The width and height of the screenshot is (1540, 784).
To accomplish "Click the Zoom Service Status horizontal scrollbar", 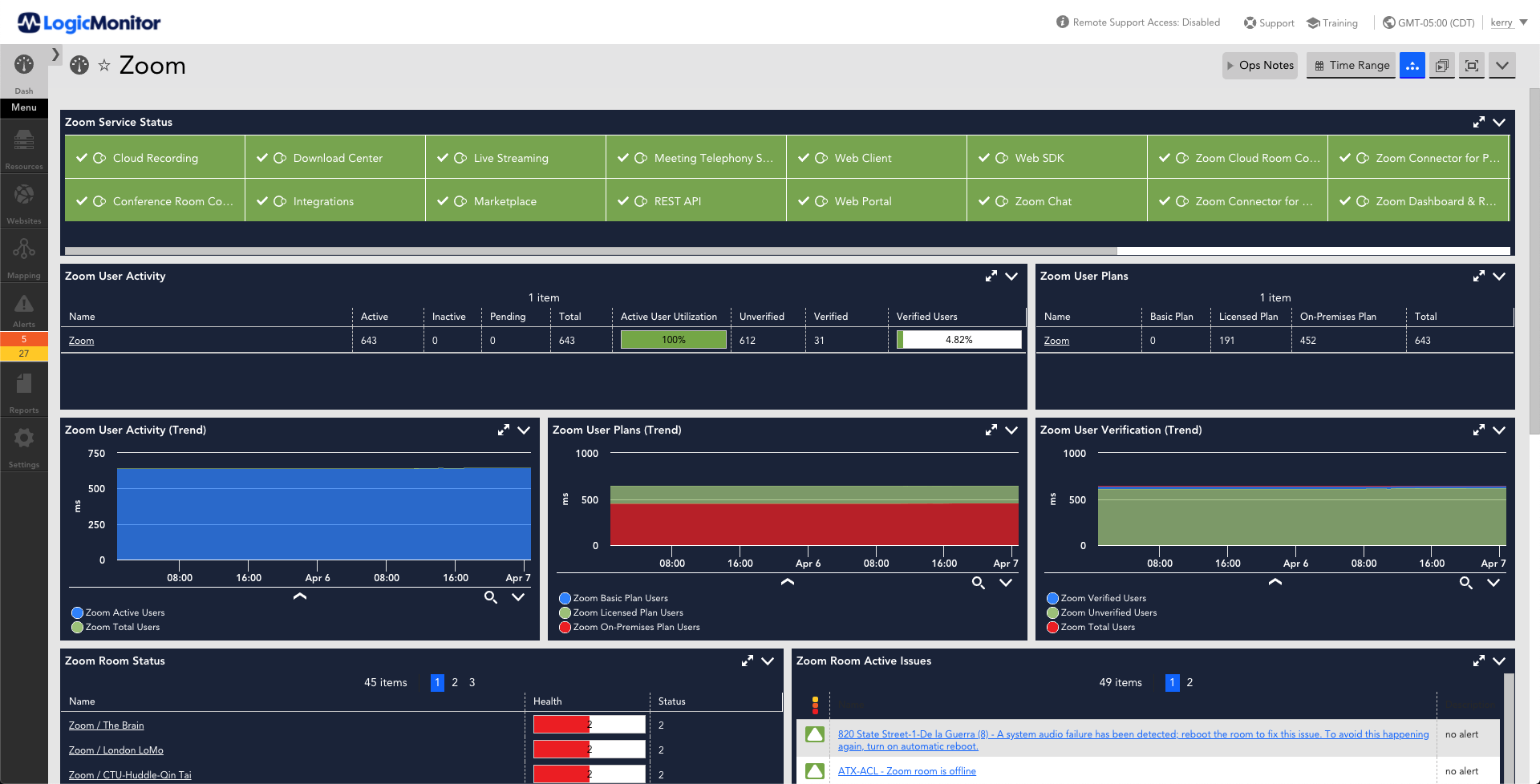I will tap(590, 251).
